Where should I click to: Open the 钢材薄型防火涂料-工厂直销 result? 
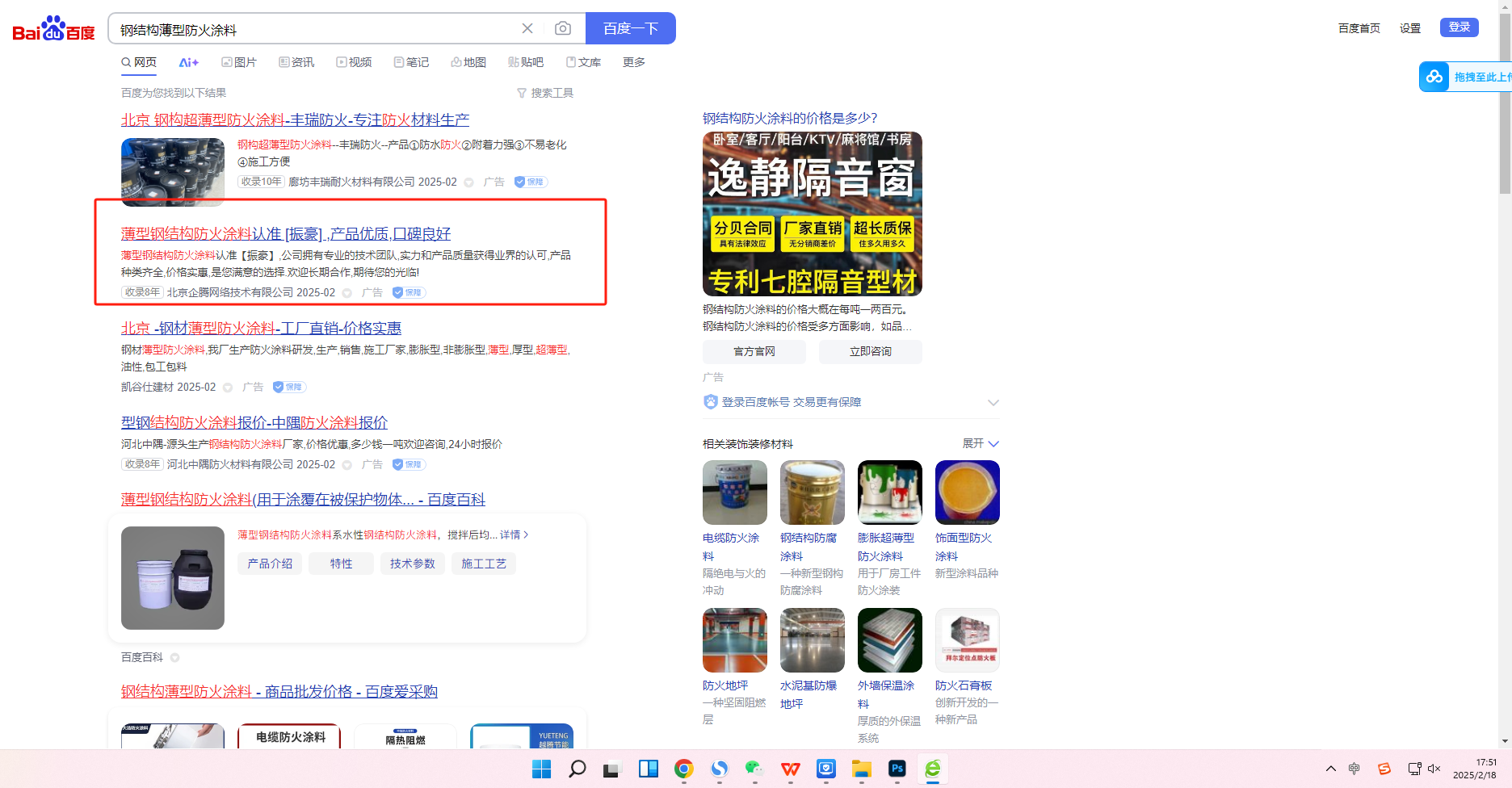pyautogui.click(x=261, y=329)
